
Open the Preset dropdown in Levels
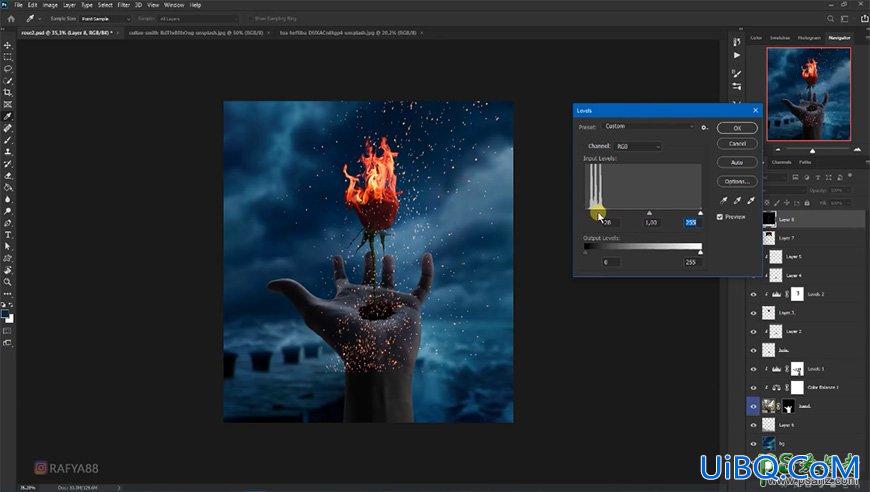648,126
